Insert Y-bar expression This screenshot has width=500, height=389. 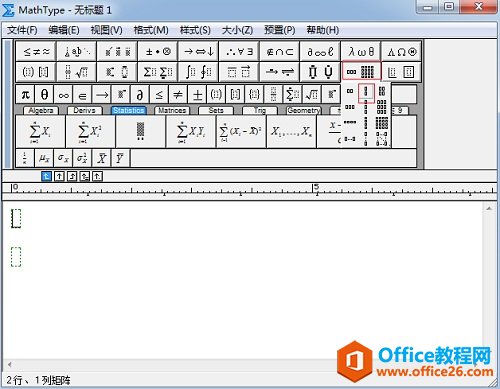point(120,158)
